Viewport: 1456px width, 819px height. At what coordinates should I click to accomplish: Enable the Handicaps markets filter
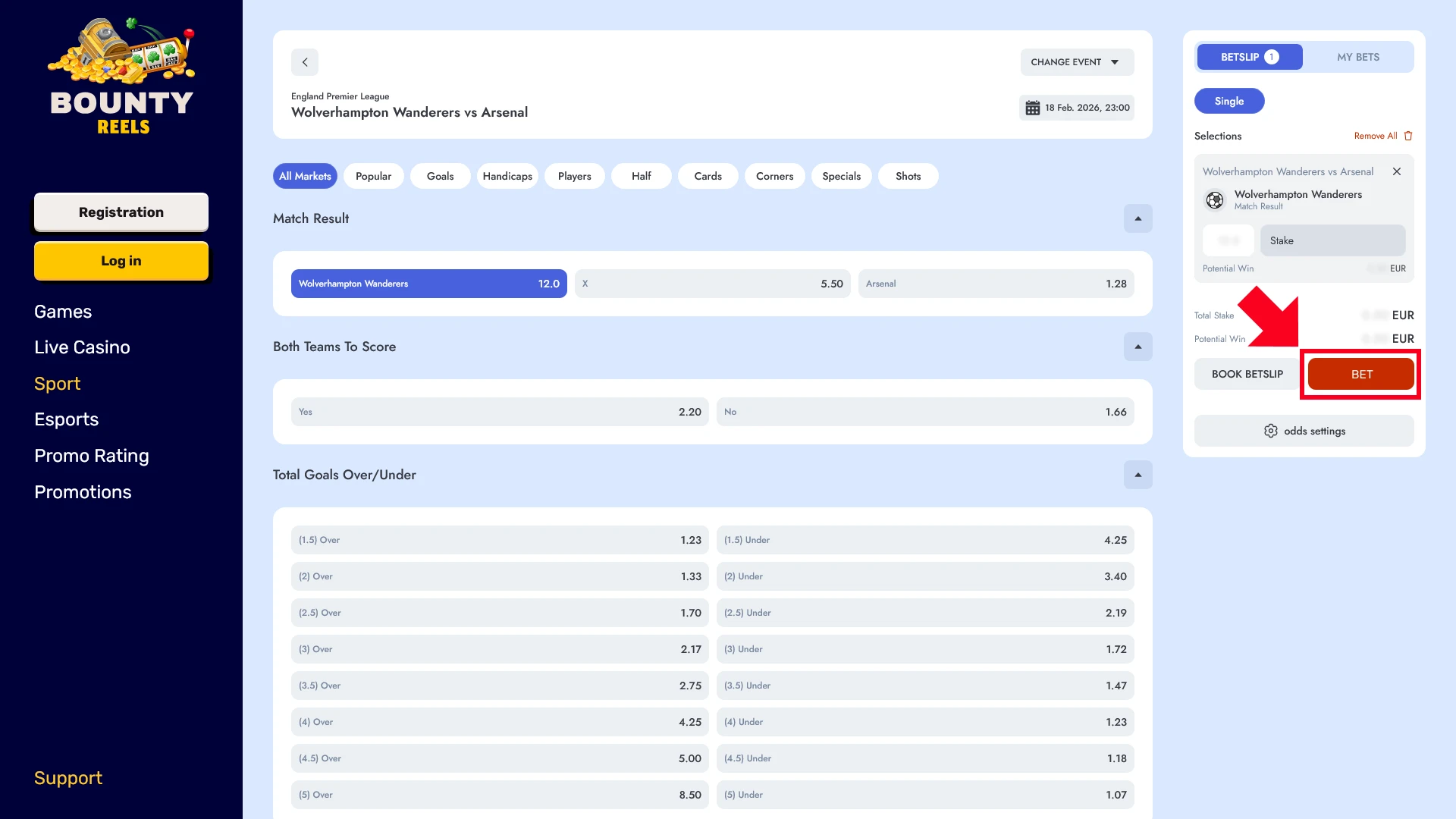[507, 175]
